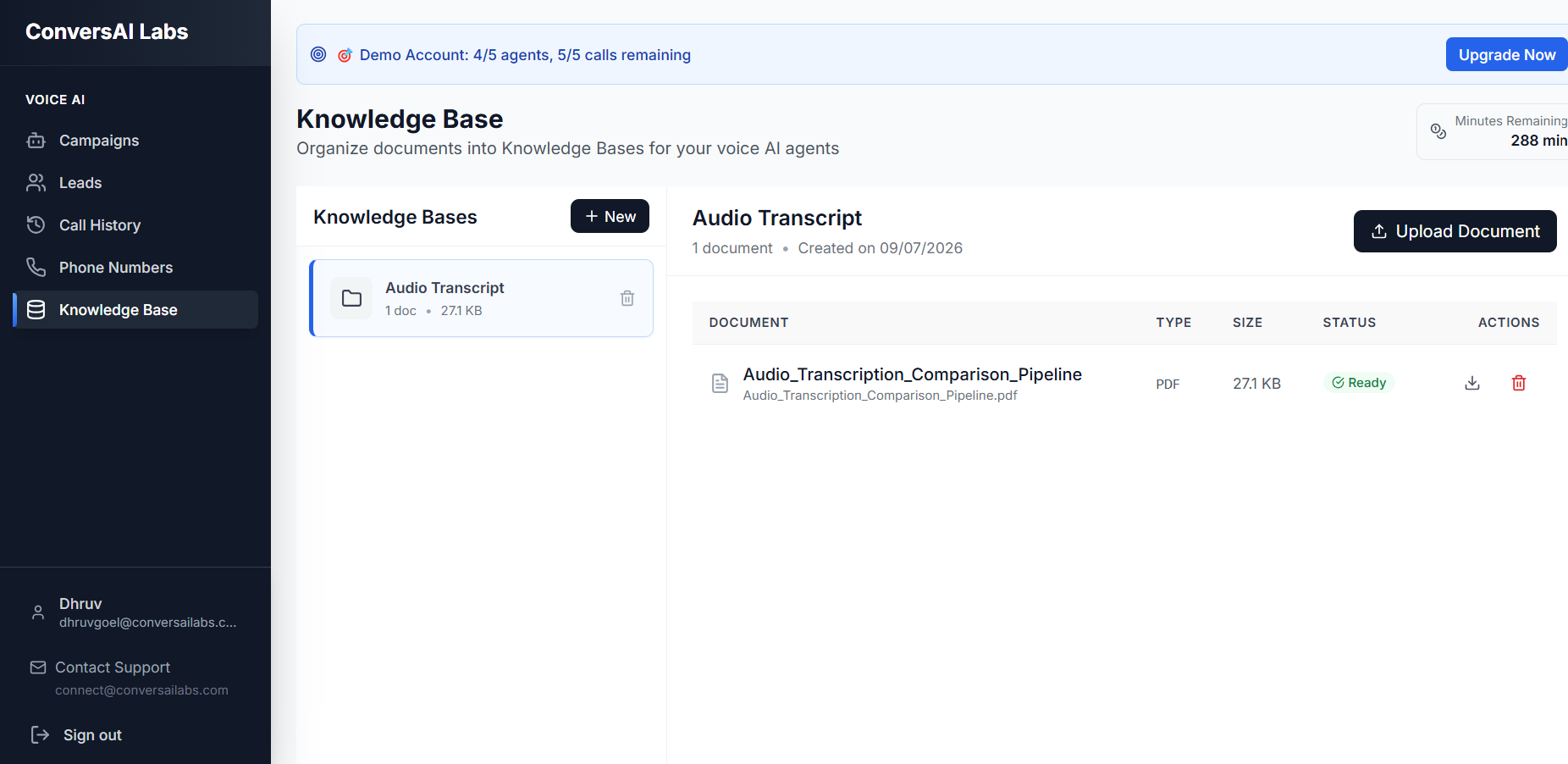
Task: Open Phone Numbers page
Action: (x=135, y=268)
